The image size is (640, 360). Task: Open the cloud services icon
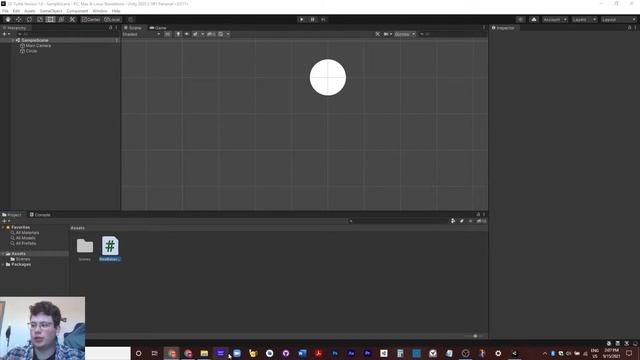click(534, 20)
